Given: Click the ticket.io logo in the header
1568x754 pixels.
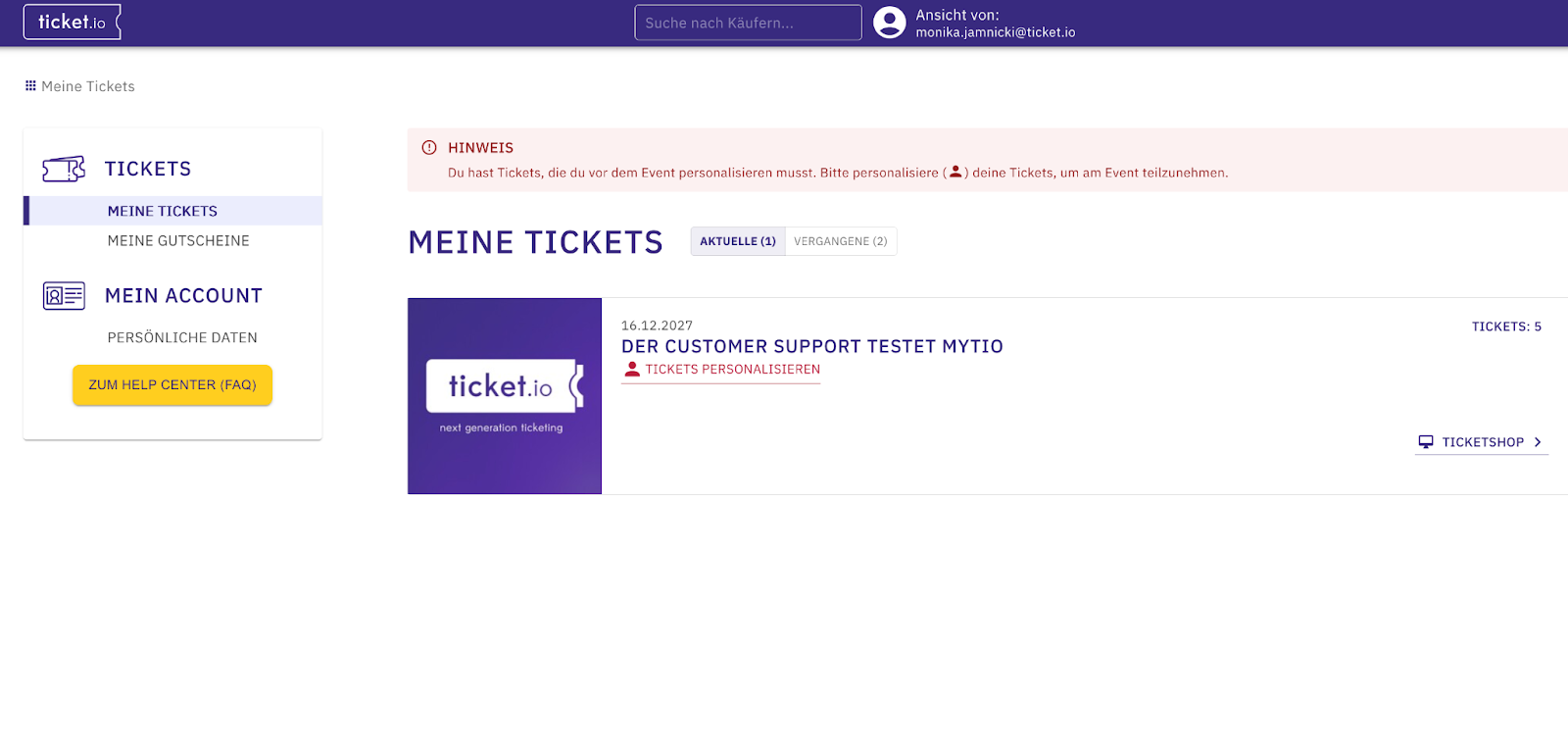Looking at the screenshot, I should (x=72, y=22).
